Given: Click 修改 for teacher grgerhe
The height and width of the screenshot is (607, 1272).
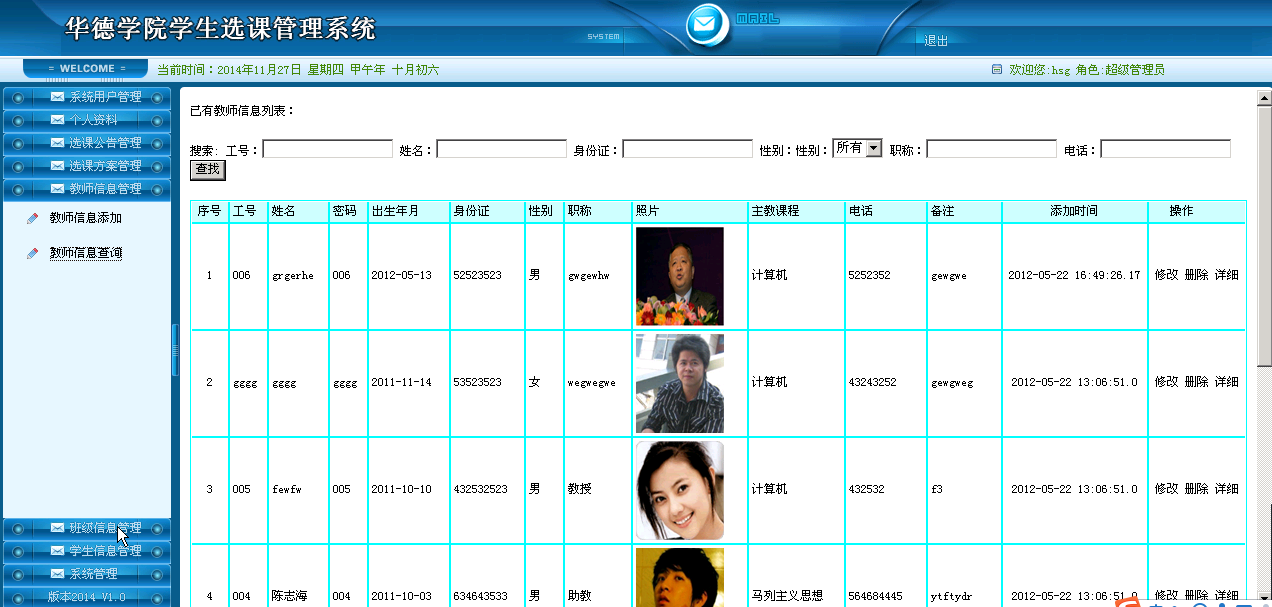Looking at the screenshot, I should 1166,275.
